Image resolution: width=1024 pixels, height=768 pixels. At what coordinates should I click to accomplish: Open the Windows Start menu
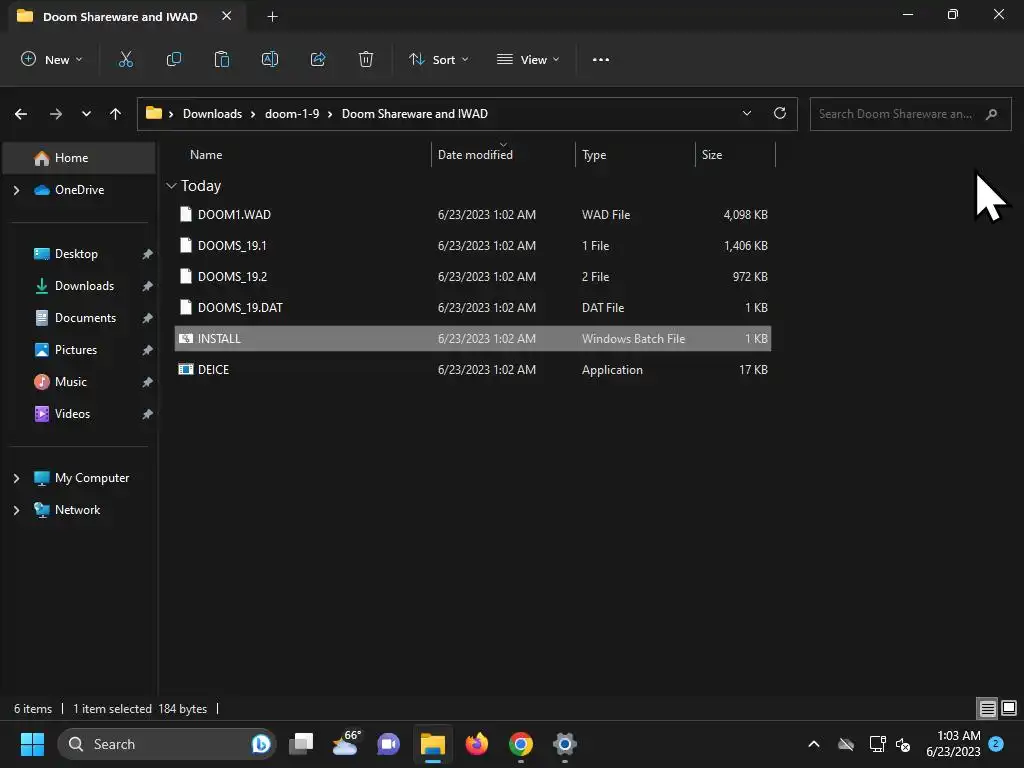32,744
